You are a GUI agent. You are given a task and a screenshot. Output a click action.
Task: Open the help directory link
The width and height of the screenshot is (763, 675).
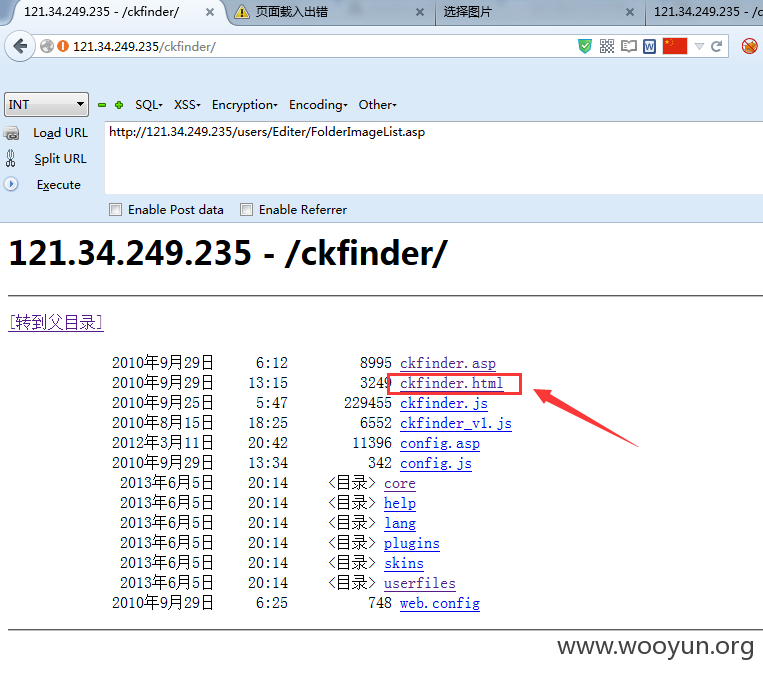pyautogui.click(x=400, y=503)
